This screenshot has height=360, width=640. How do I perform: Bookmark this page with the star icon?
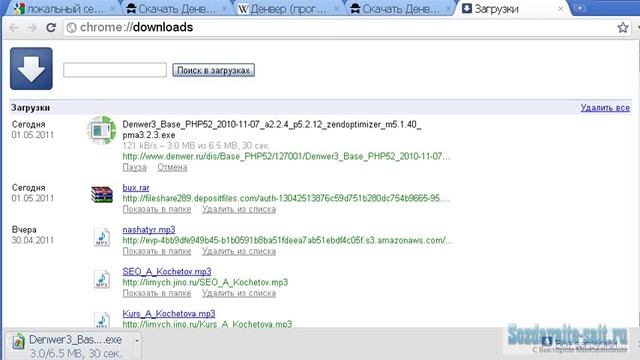click(622, 27)
